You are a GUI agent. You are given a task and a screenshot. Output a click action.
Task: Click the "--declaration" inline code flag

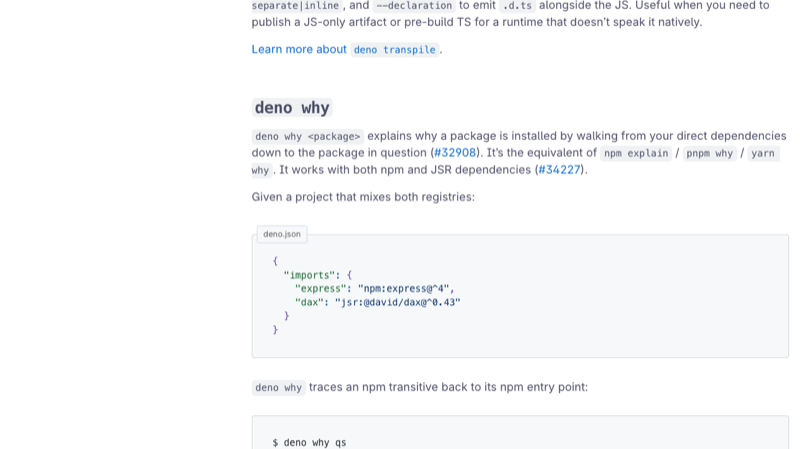[414, 6]
